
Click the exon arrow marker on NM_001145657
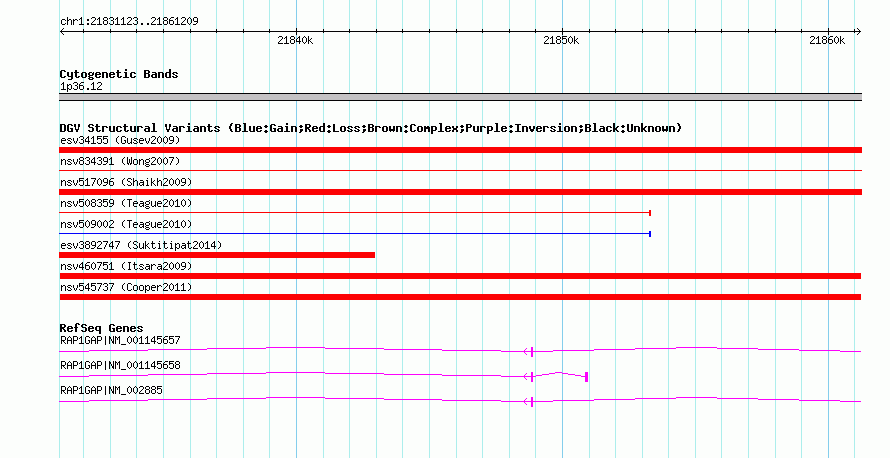(528, 352)
